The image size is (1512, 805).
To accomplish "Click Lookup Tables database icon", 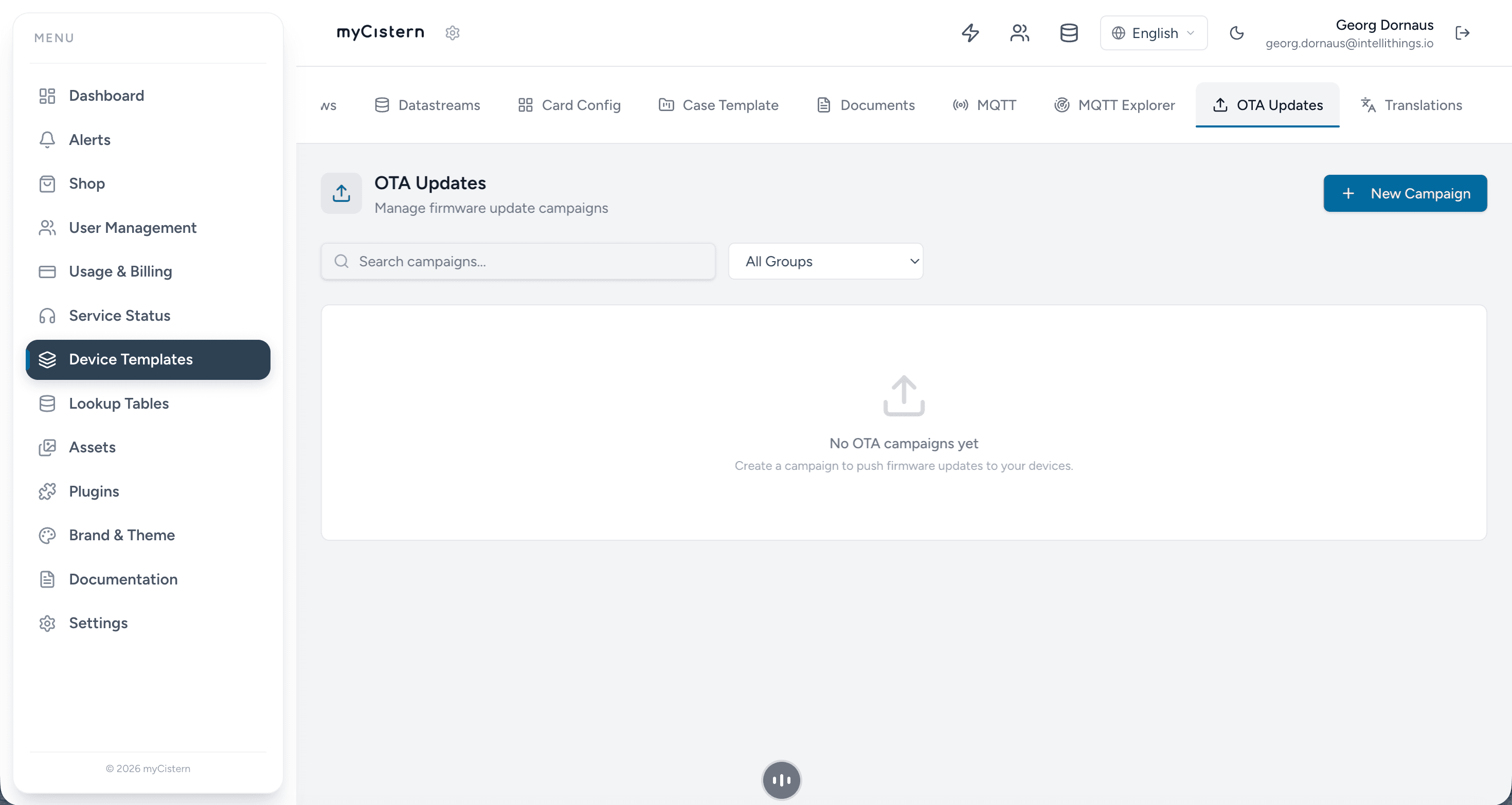I will click(x=47, y=404).
